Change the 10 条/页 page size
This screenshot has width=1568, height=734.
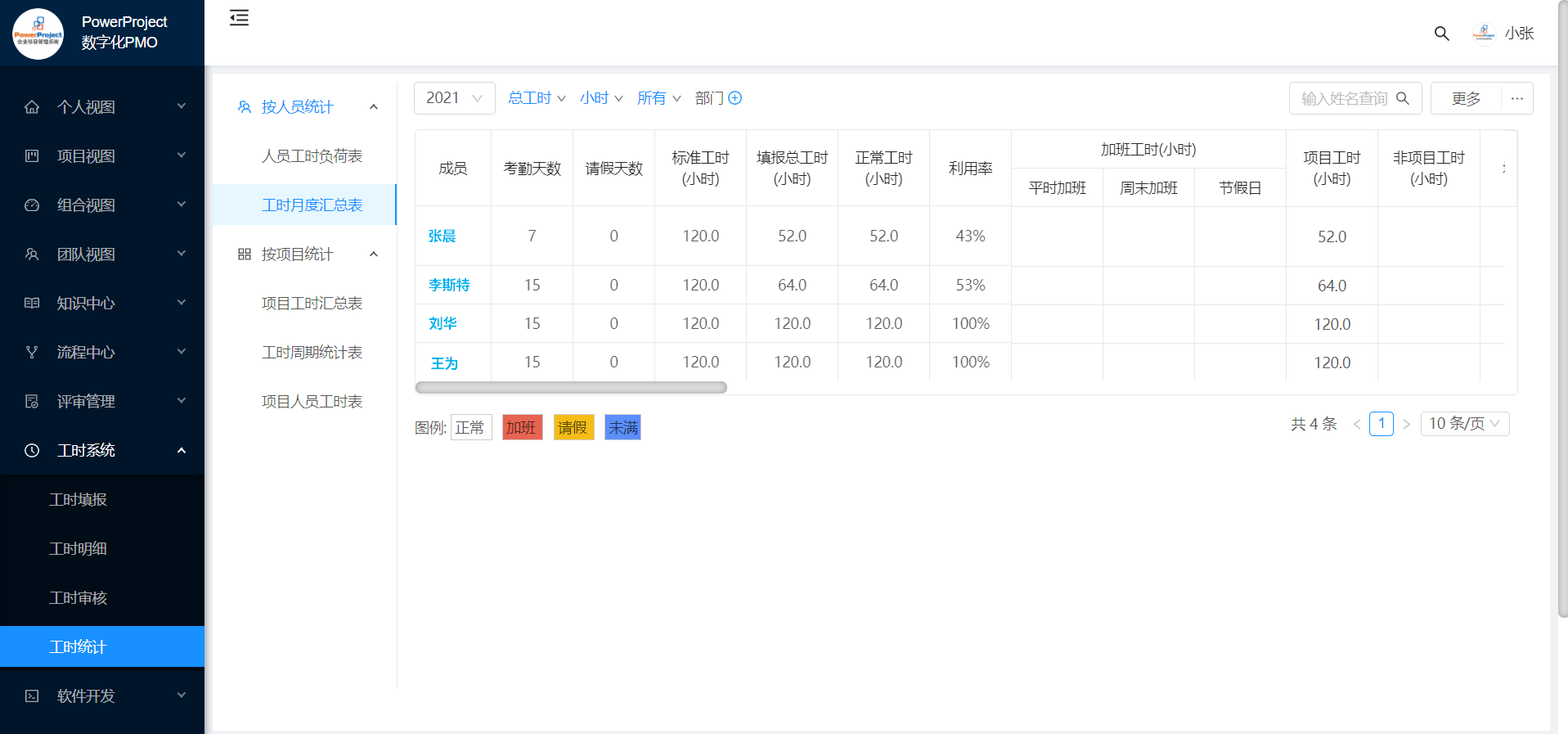pos(1463,424)
